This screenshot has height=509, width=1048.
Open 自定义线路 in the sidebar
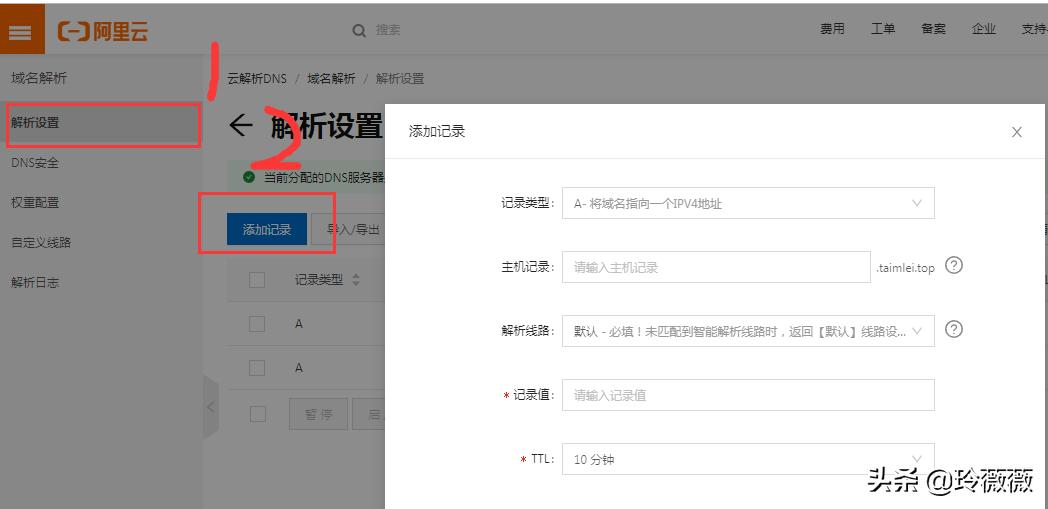click(x=41, y=242)
